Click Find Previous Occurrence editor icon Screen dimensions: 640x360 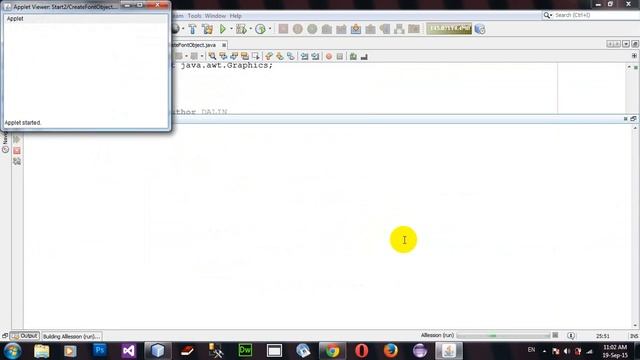[x=223, y=56]
